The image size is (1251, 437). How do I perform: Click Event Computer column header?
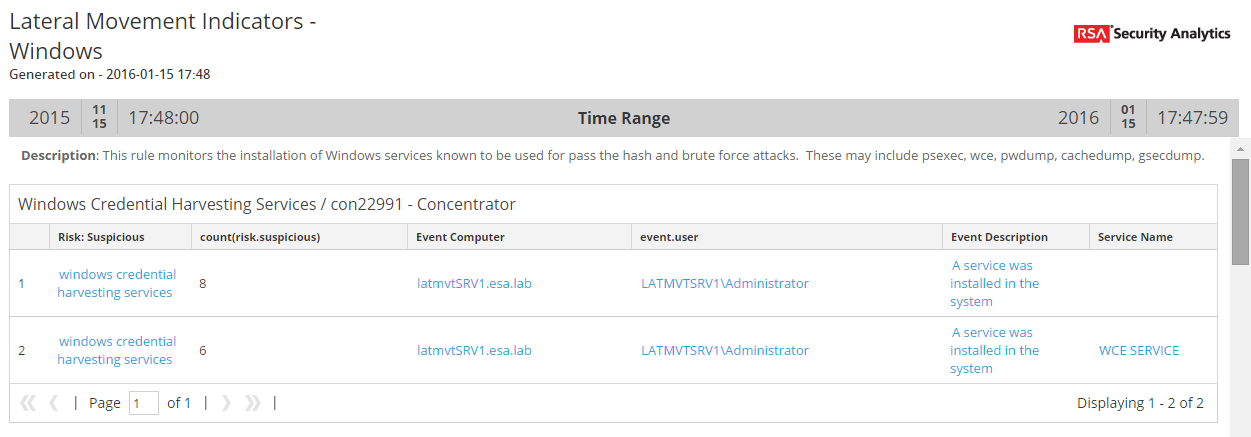(x=461, y=237)
